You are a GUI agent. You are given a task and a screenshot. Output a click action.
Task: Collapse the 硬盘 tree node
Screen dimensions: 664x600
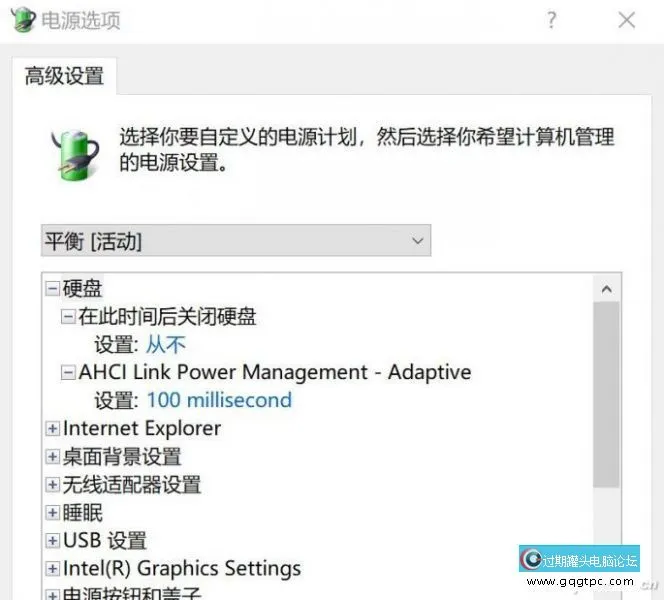point(53,289)
